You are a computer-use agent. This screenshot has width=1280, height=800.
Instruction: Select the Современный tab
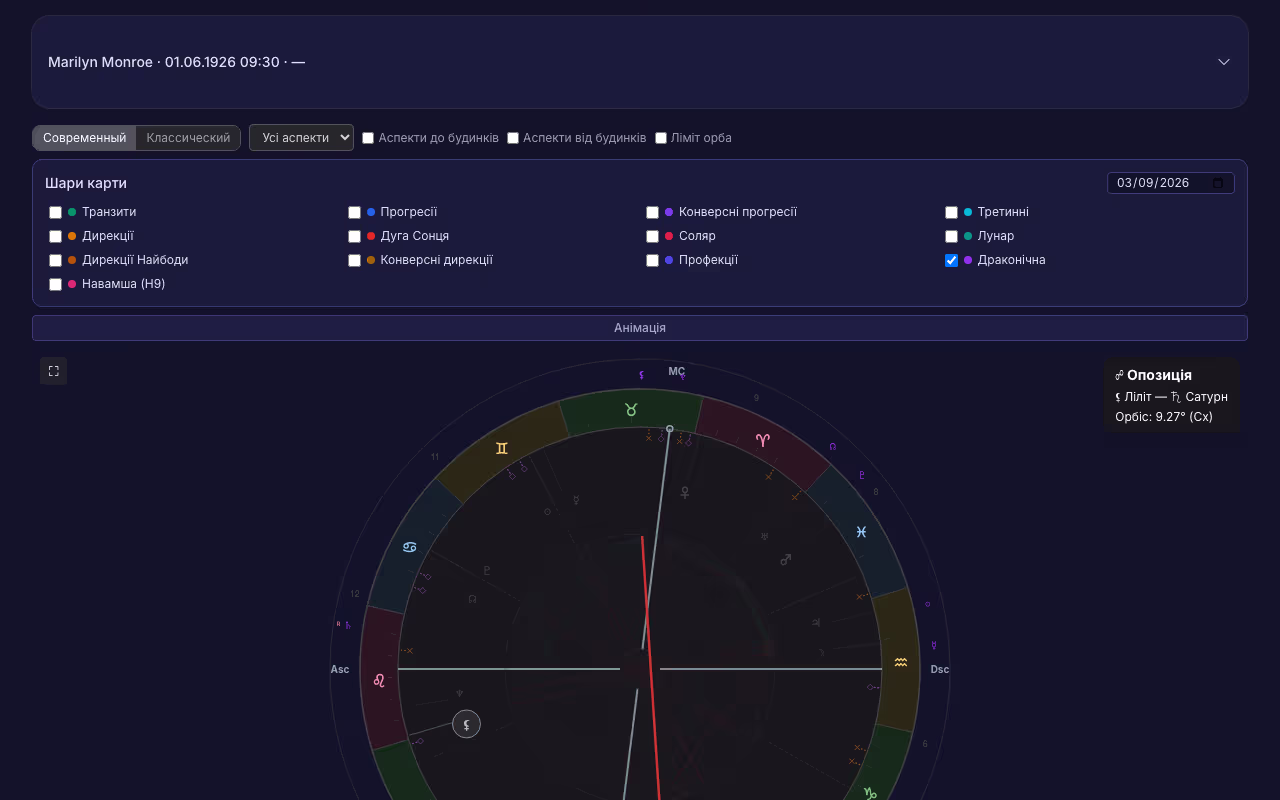coord(85,138)
